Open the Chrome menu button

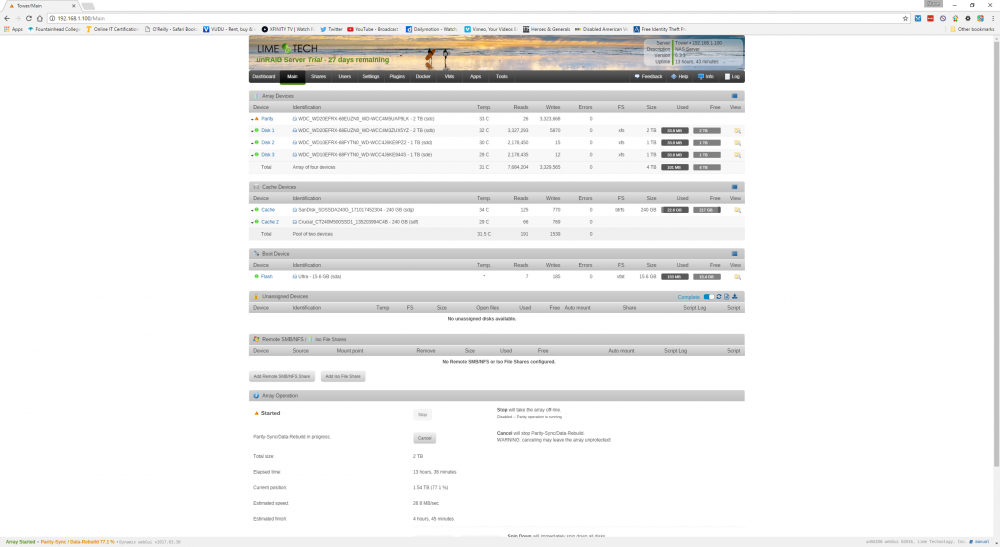point(993,18)
